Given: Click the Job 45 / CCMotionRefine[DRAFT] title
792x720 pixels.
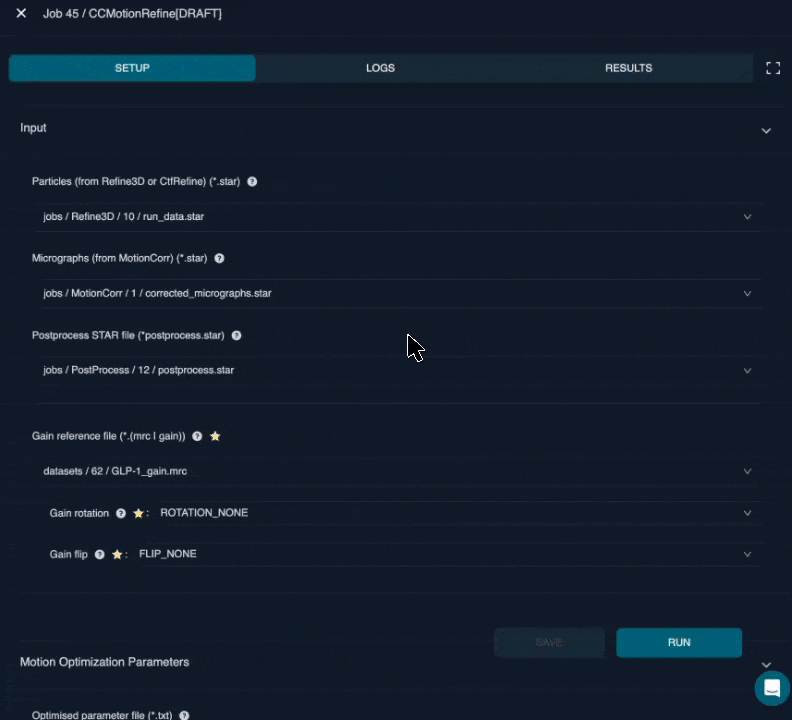Looking at the screenshot, I should [x=132, y=14].
